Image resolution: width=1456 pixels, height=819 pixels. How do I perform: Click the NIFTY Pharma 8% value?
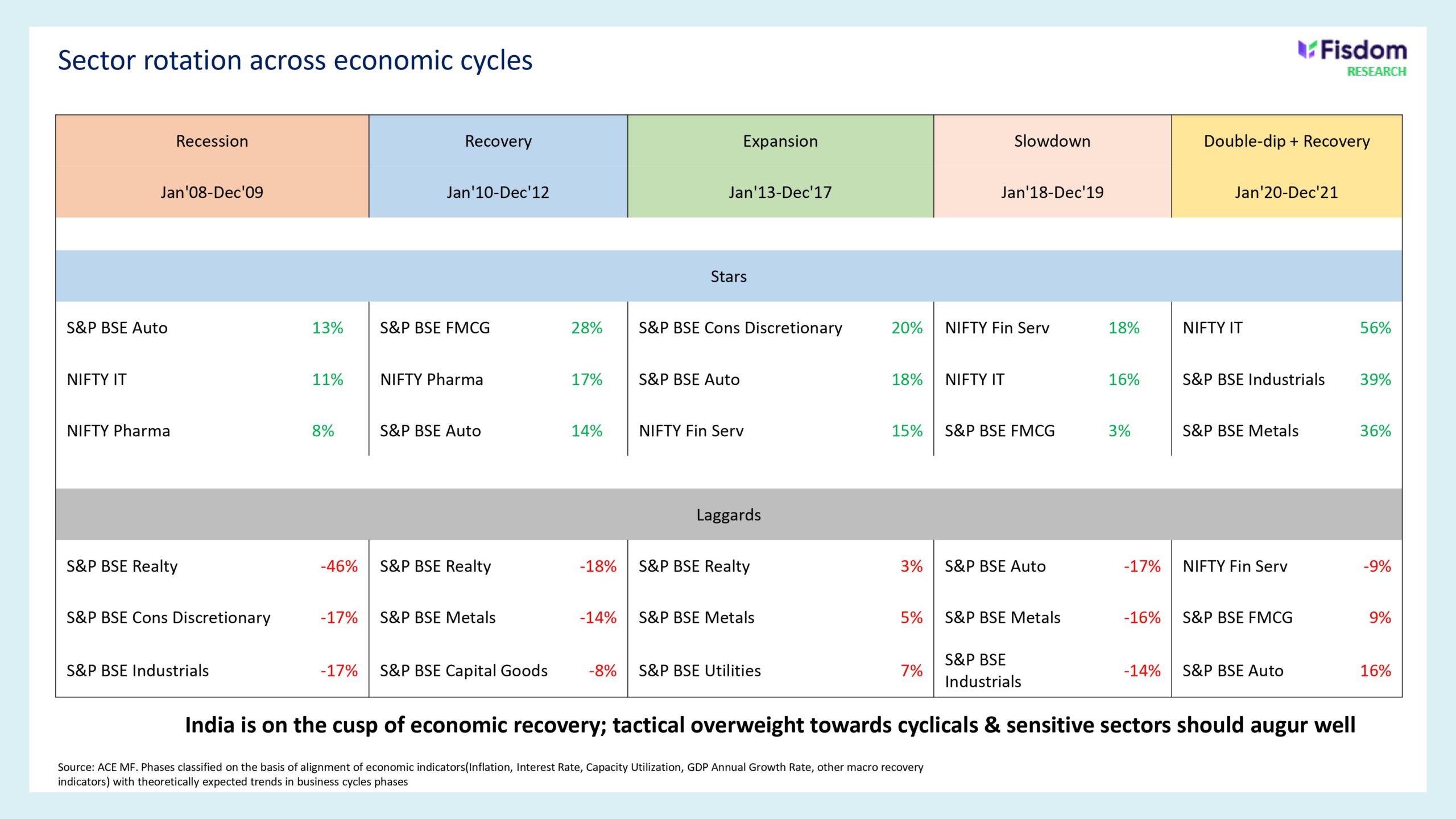tap(323, 431)
